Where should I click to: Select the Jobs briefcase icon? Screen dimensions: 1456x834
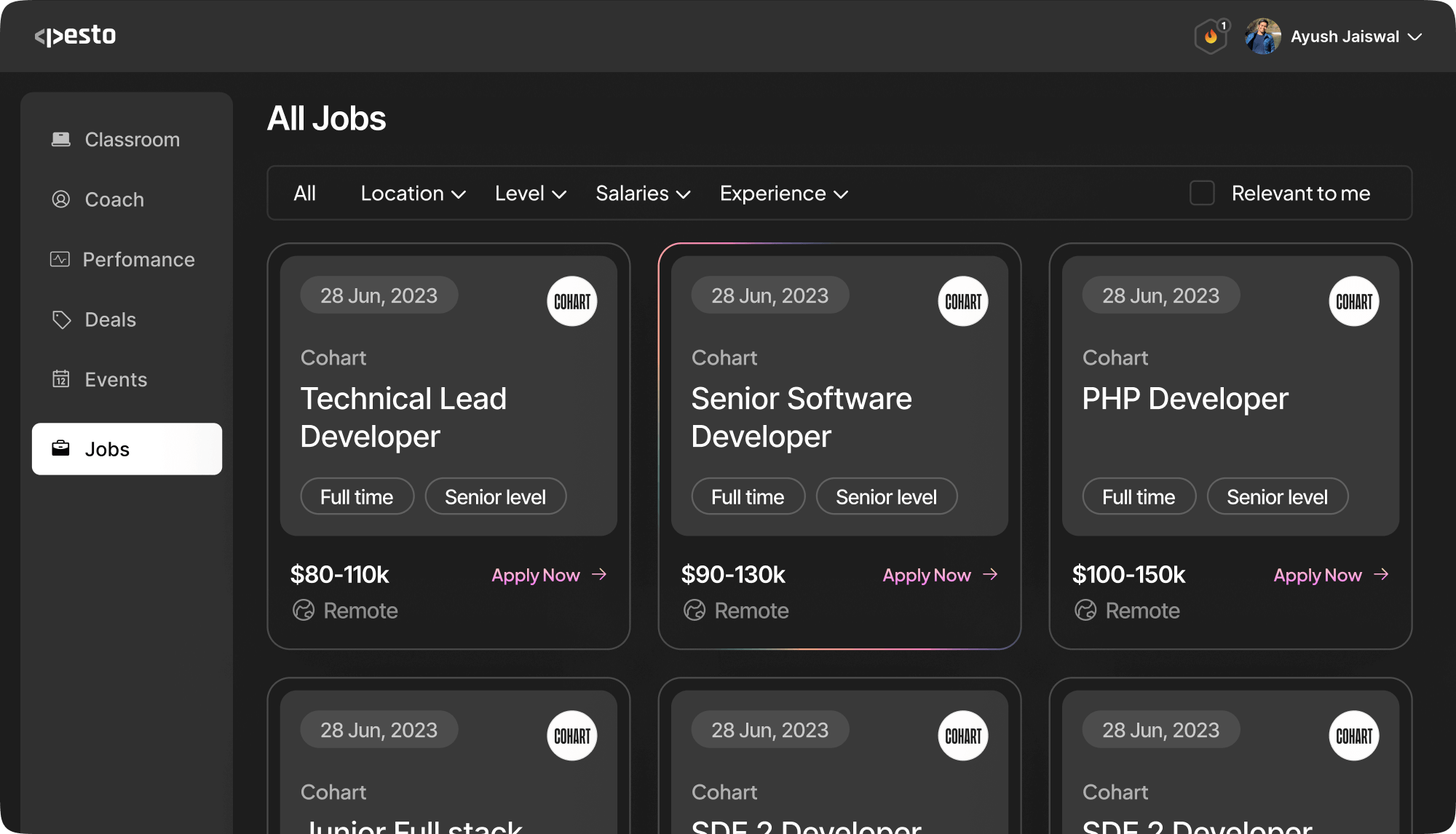click(x=61, y=448)
